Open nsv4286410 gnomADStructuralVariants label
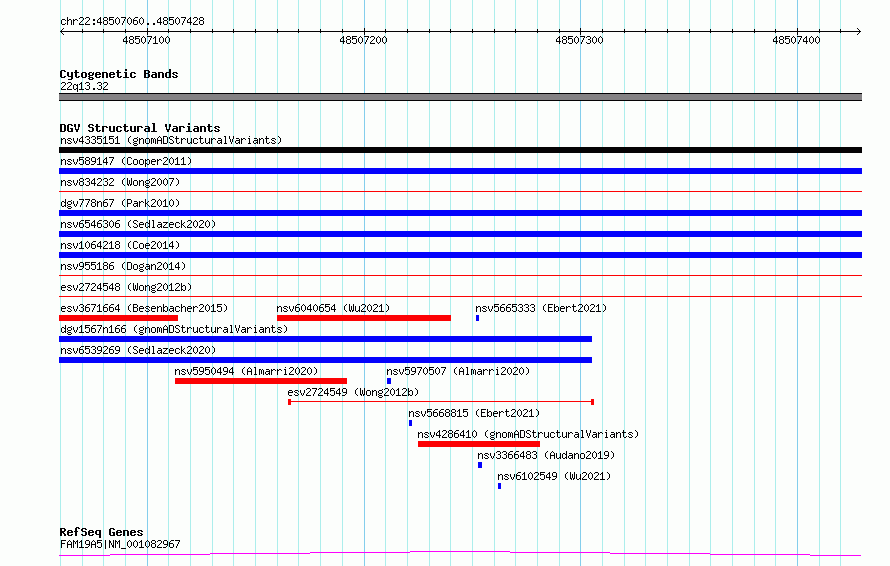The height and width of the screenshot is (566, 890). pyautogui.click(x=528, y=434)
